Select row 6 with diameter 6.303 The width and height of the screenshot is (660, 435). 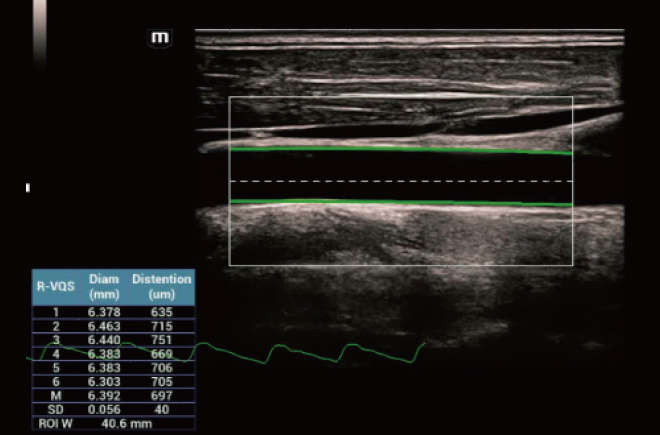pyautogui.click(x=105, y=382)
